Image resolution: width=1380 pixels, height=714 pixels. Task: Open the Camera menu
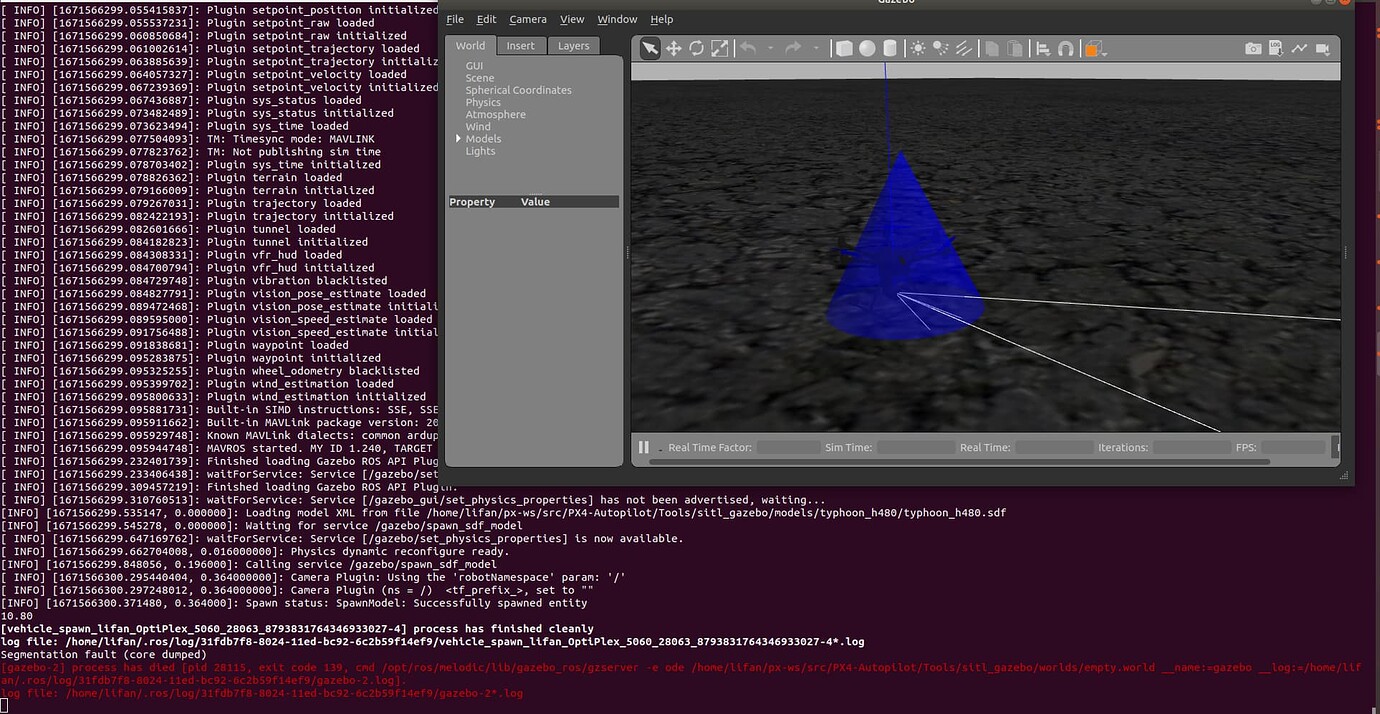[528, 19]
